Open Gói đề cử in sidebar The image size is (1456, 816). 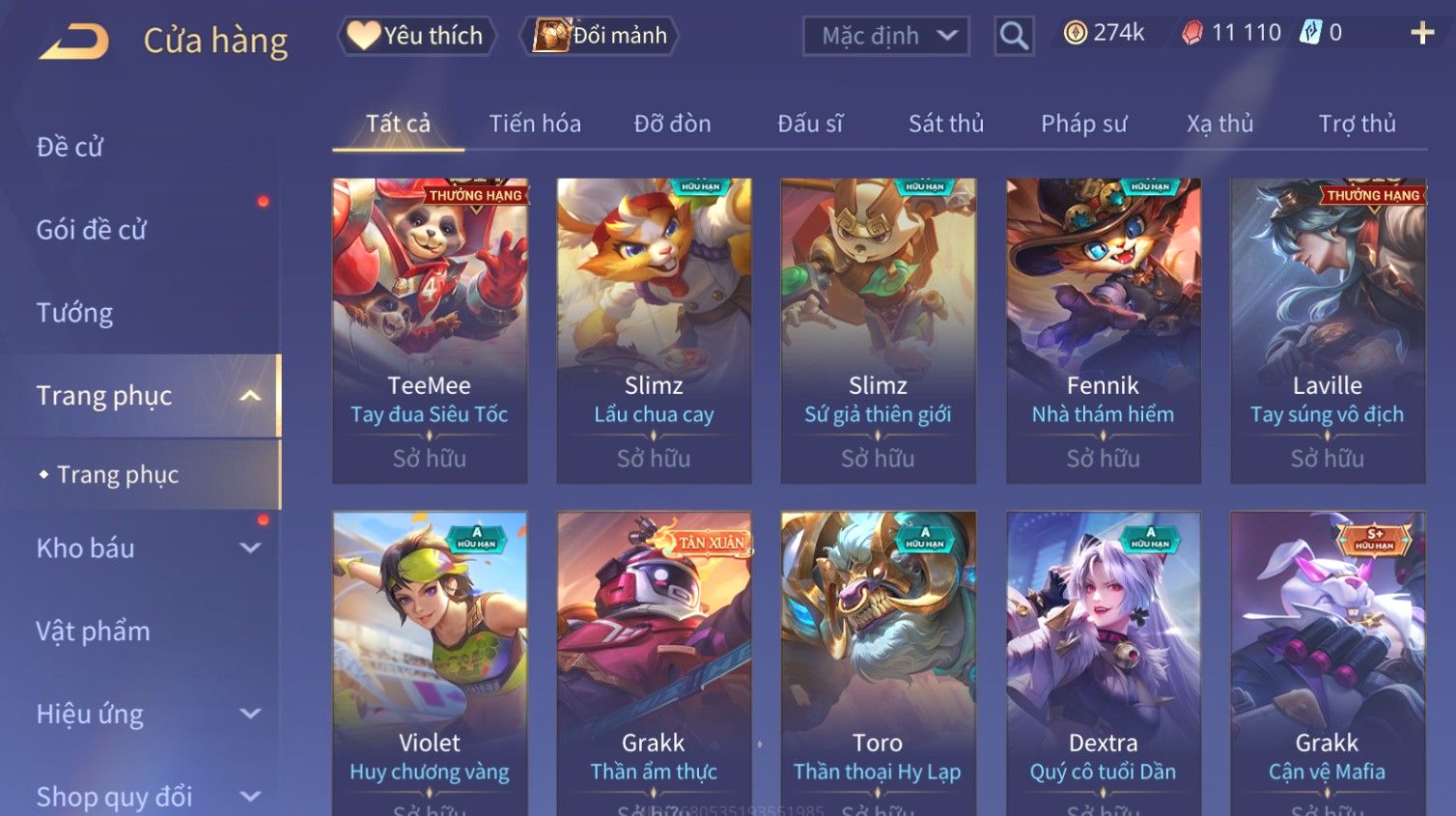click(x=92, y=230)
